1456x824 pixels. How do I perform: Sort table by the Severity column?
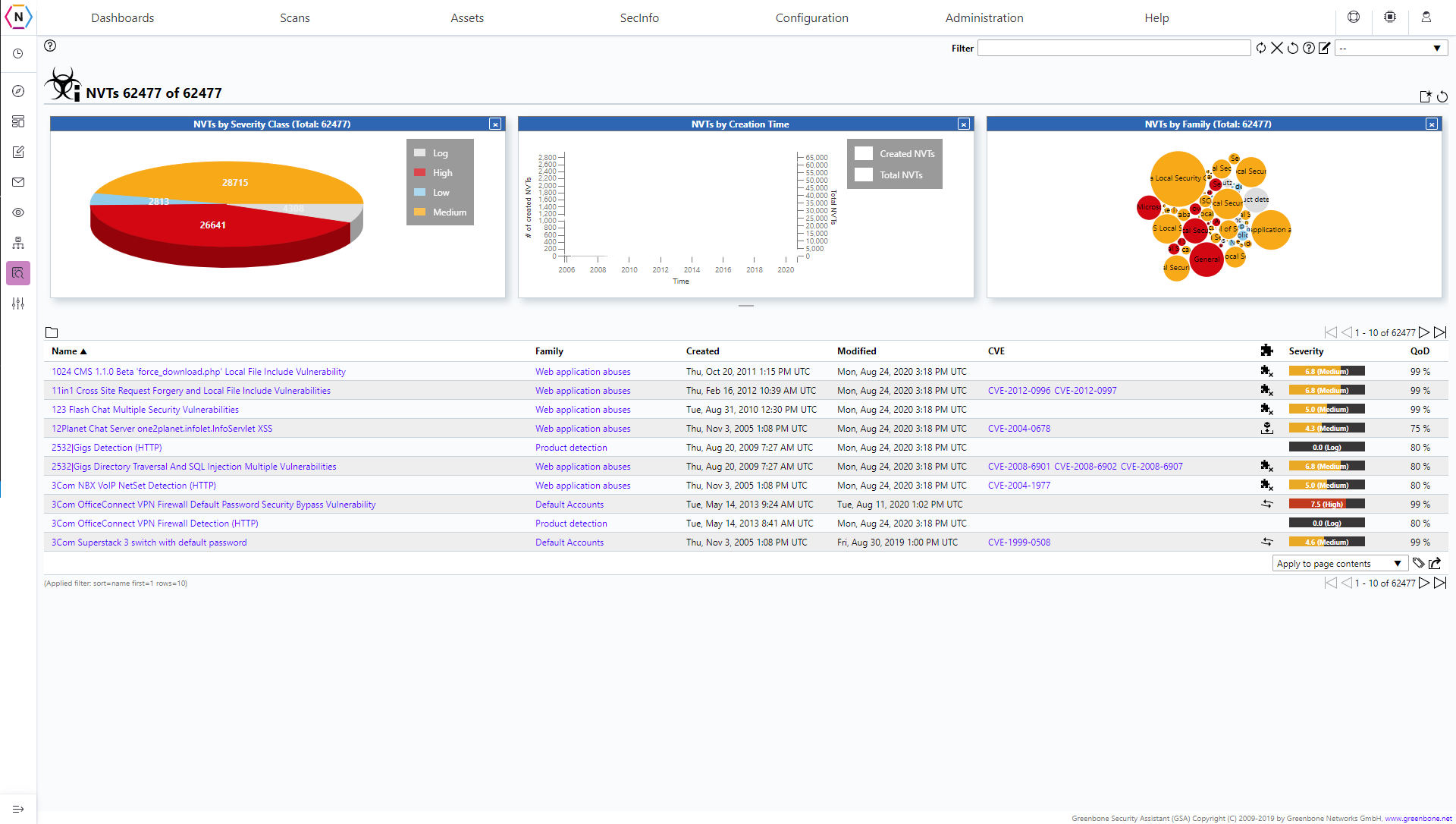1306,351
